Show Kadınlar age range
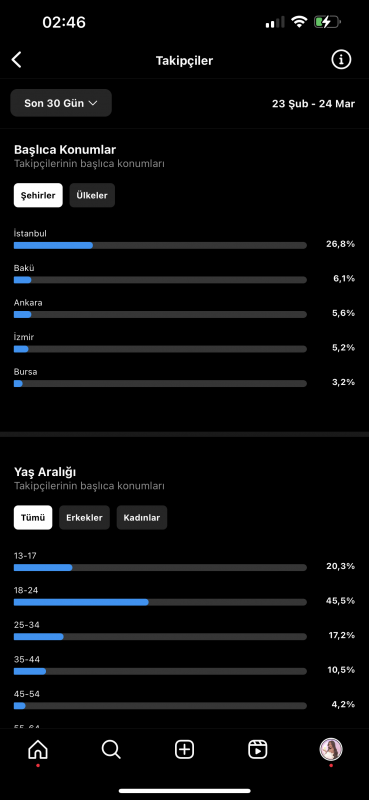Screen dimensions: 369x800 (x=142, y=517)
